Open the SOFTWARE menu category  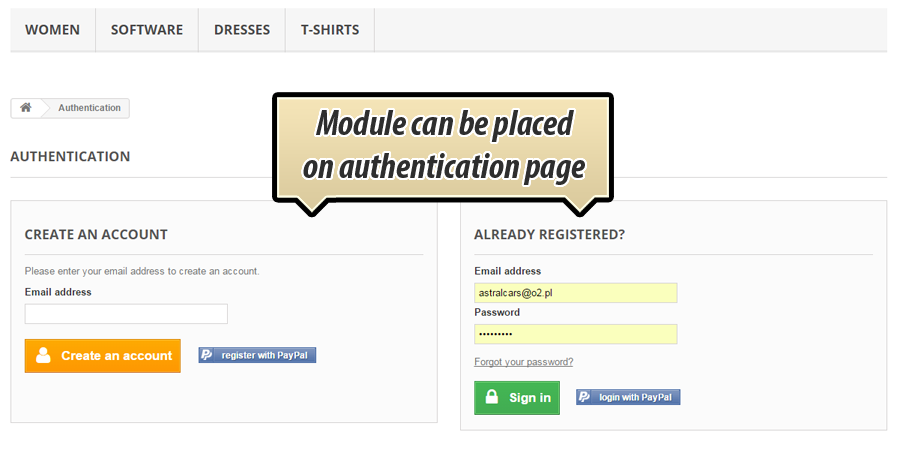tap(147, 30)
